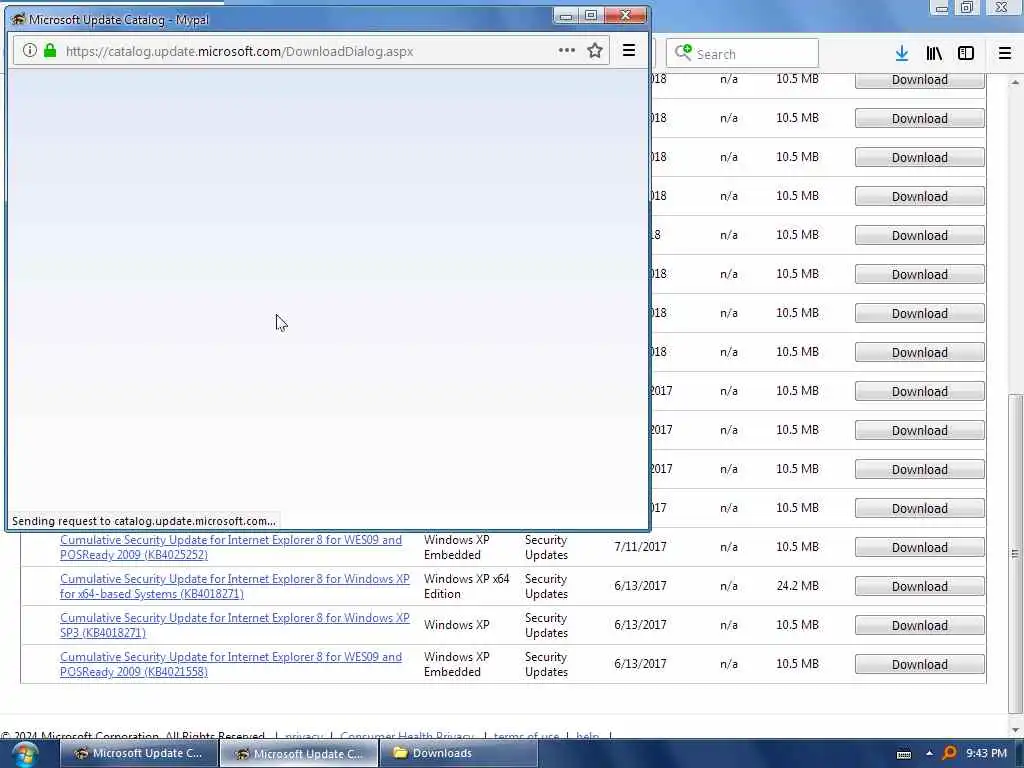Screen dimensions: 1024x768
Task: Click the Windows XP x64 Edition product cell
Action: [x=466, y=586]
